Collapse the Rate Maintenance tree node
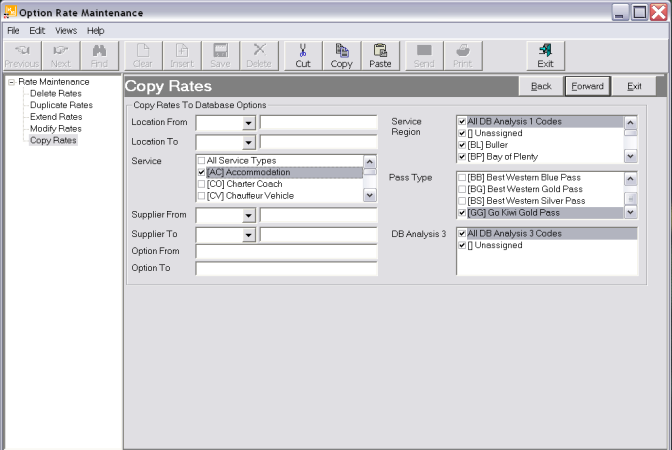672x450 pixels. tap(12, 82)
